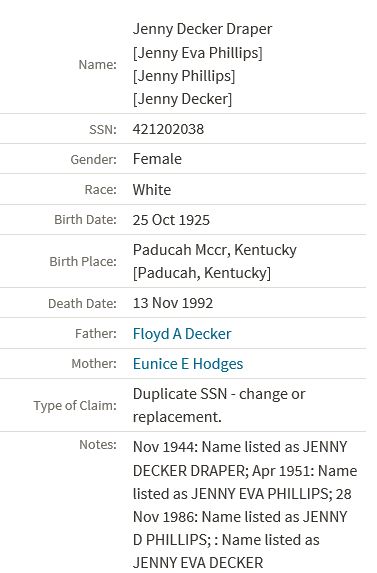
Task: Click the Gender value Female
Action: click(157, 159)
